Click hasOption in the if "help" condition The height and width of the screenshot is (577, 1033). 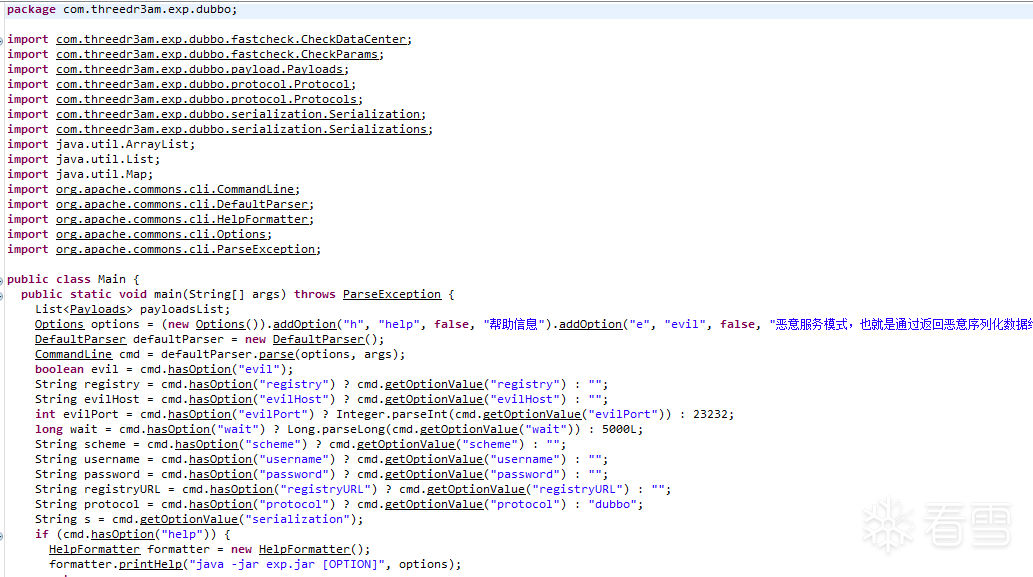123,535
